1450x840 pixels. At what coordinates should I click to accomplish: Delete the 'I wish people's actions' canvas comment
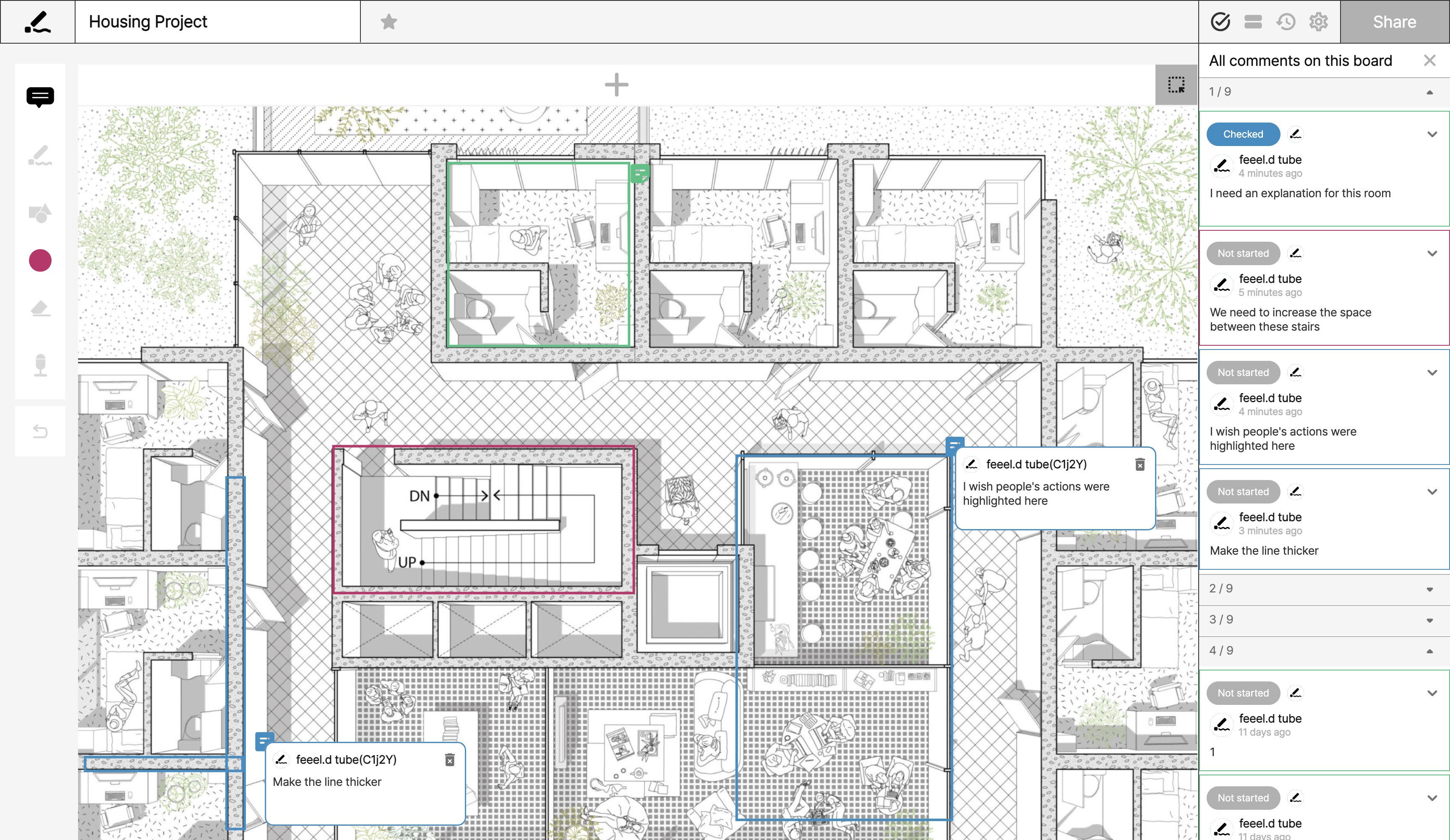pos(1140,464)
